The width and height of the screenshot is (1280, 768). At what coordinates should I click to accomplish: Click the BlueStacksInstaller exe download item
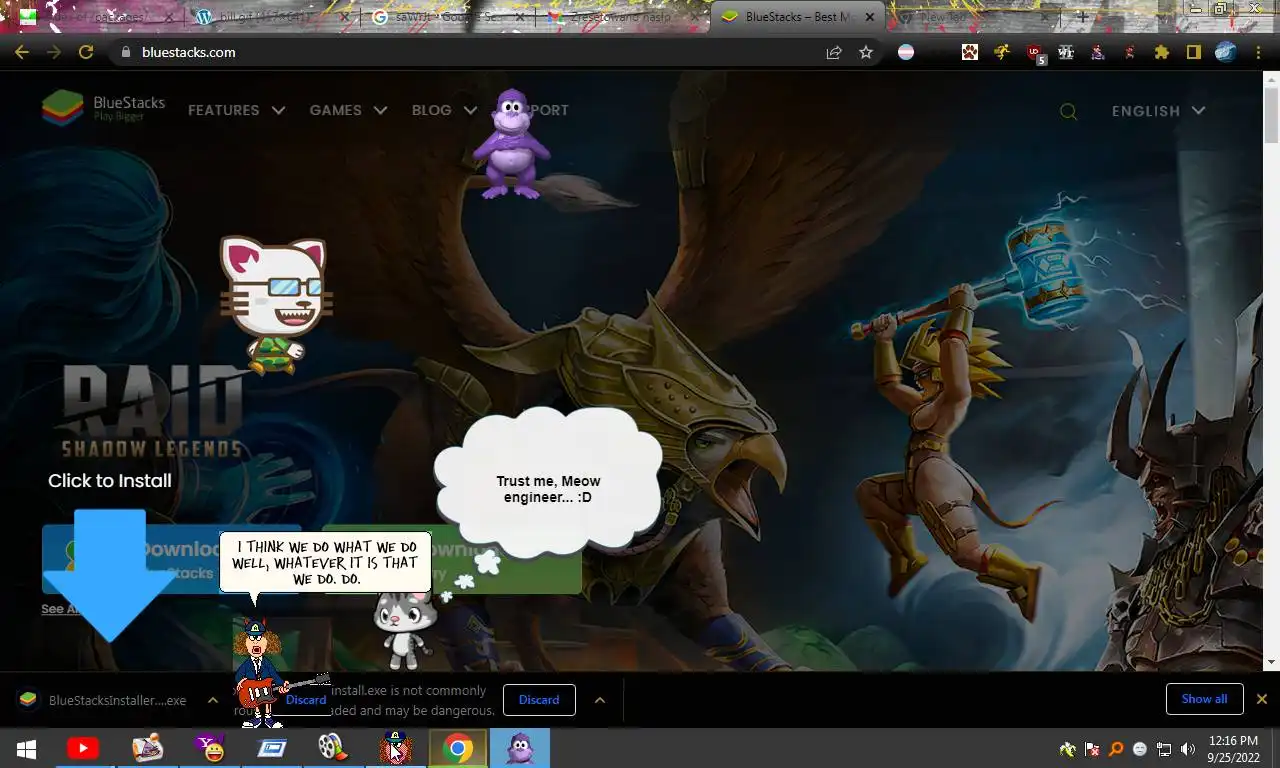tap(103, 700)
